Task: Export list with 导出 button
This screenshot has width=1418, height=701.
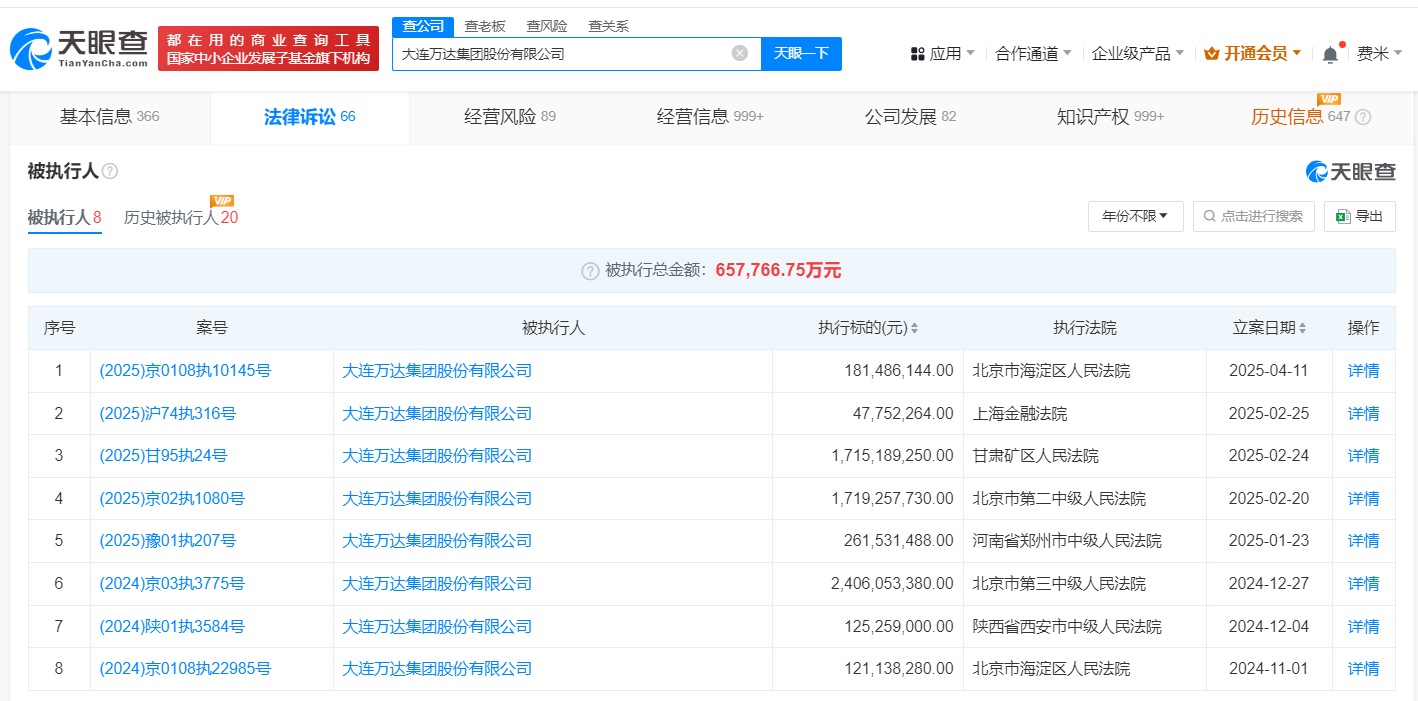Action: tap(1359, 216)
